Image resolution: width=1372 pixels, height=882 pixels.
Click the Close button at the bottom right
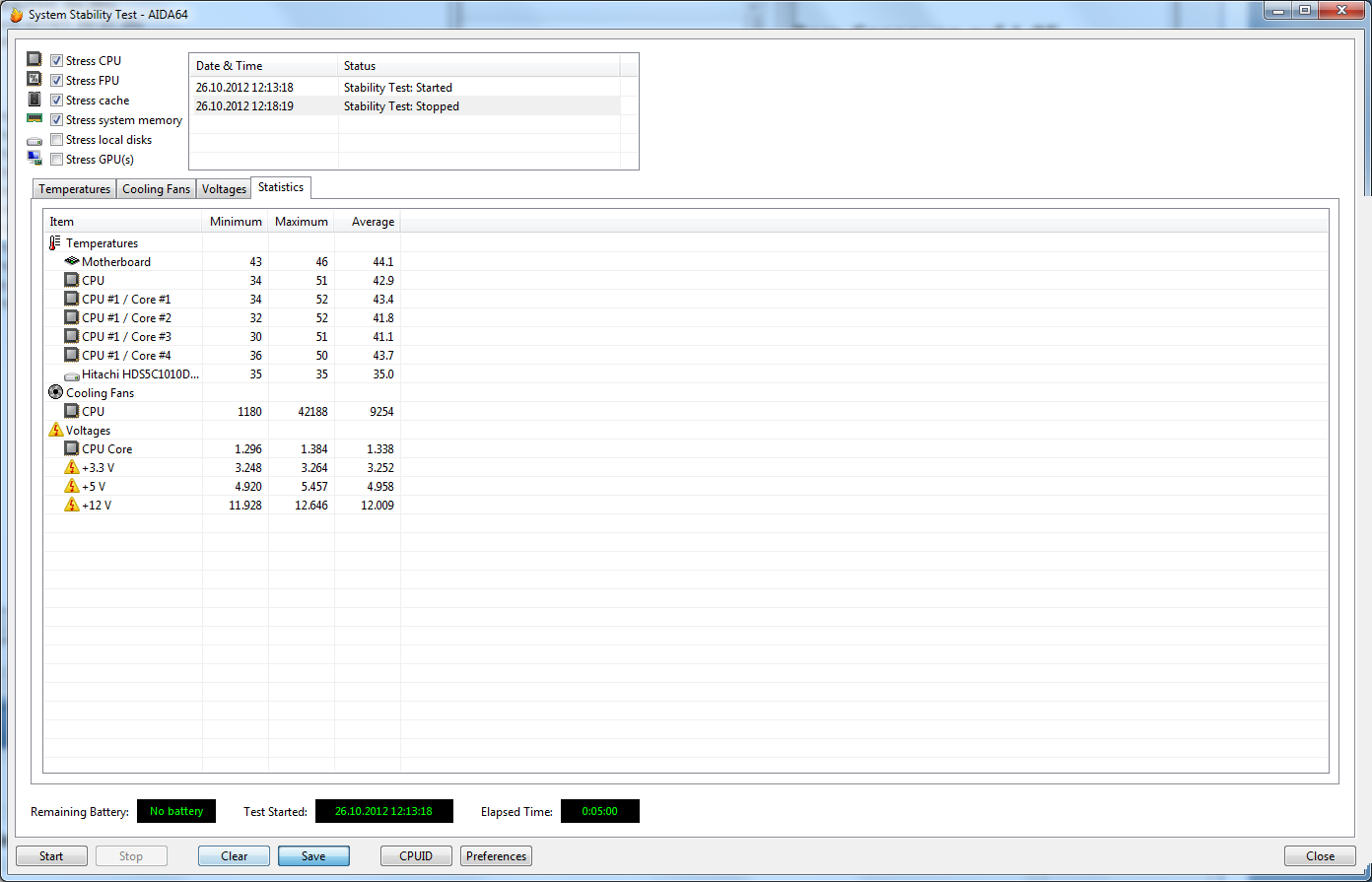(x=1320, y=856)
